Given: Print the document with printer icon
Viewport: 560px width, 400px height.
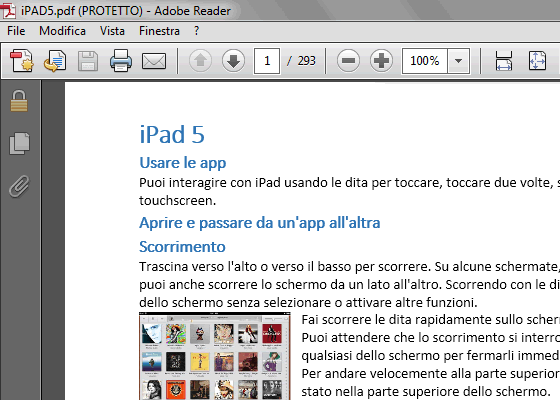Looking at the screenshot, I should (121, 61).
